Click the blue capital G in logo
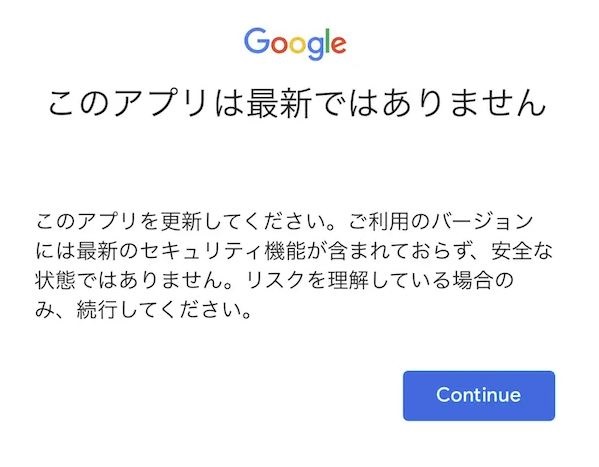599x467 pixels. (257, 40)
